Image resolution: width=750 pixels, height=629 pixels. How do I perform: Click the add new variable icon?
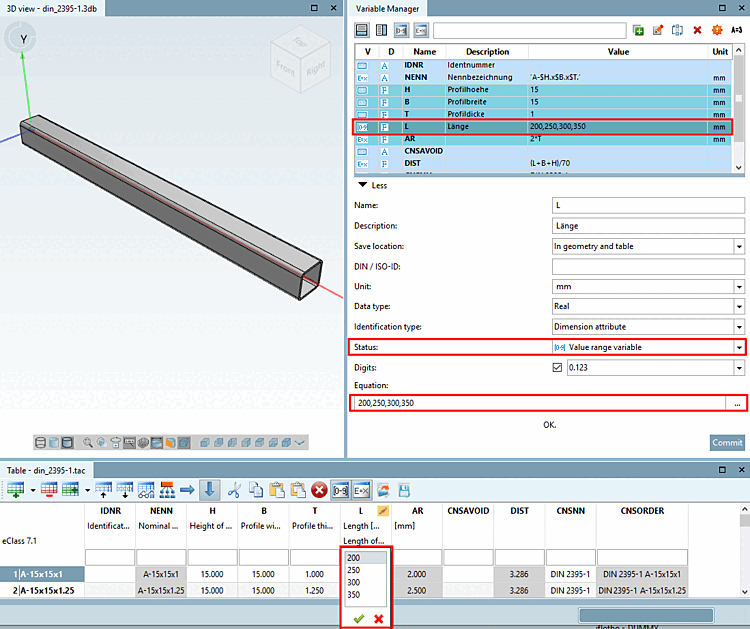[x=639, y=30]
